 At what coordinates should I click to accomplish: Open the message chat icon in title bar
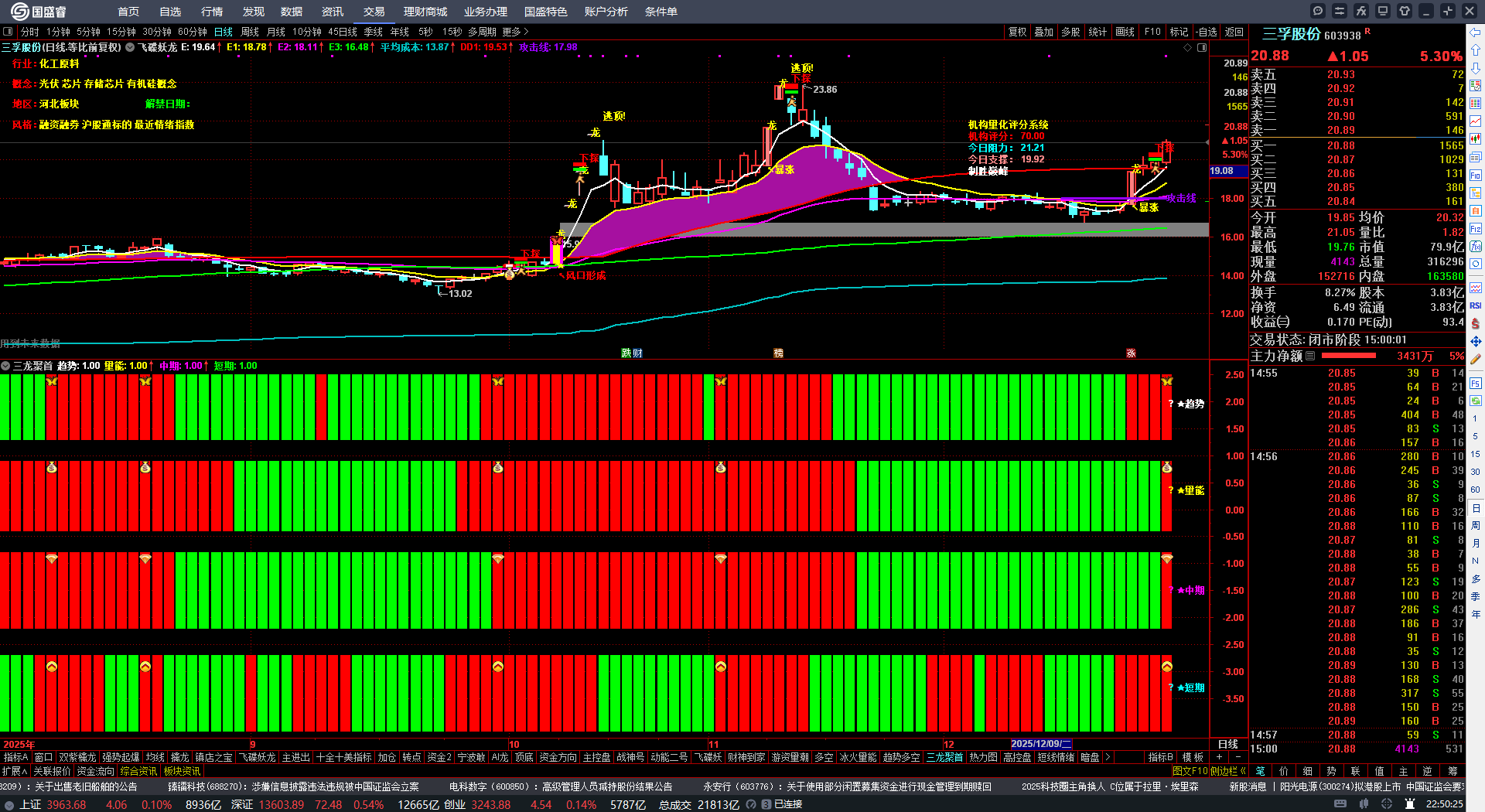[x=1318, y=11]
